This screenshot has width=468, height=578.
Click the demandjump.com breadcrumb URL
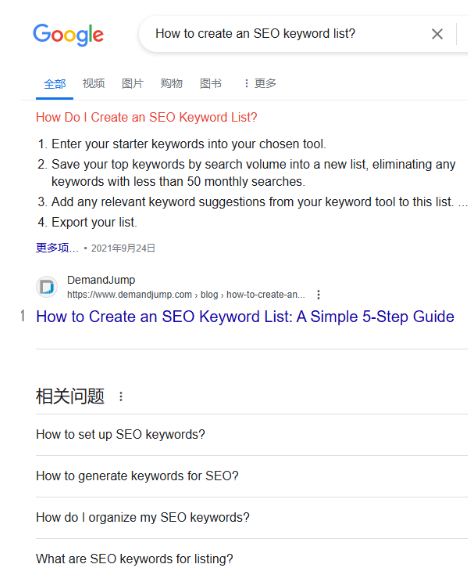tap(186, 295)
